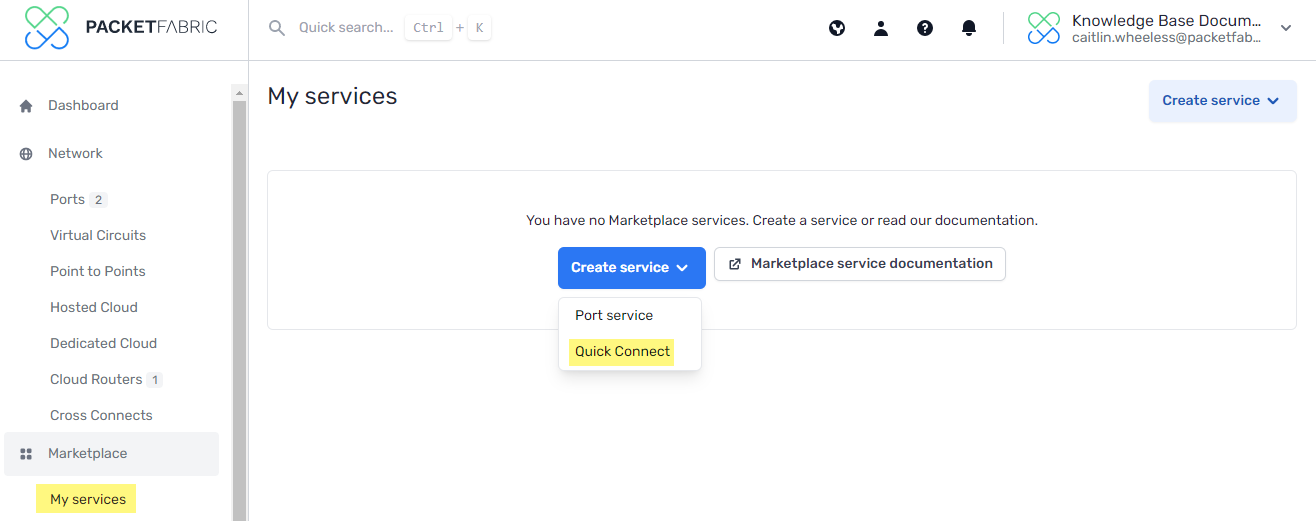Image resolution: width=1316 pixels, height=521 pixels.
Task: Open Point to Points page
Action: [x=98, y=272]
